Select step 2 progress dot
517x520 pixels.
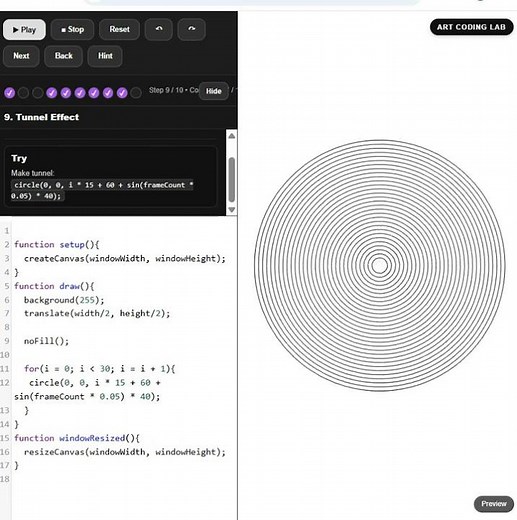pyautogui.click(x=24, y=93)
